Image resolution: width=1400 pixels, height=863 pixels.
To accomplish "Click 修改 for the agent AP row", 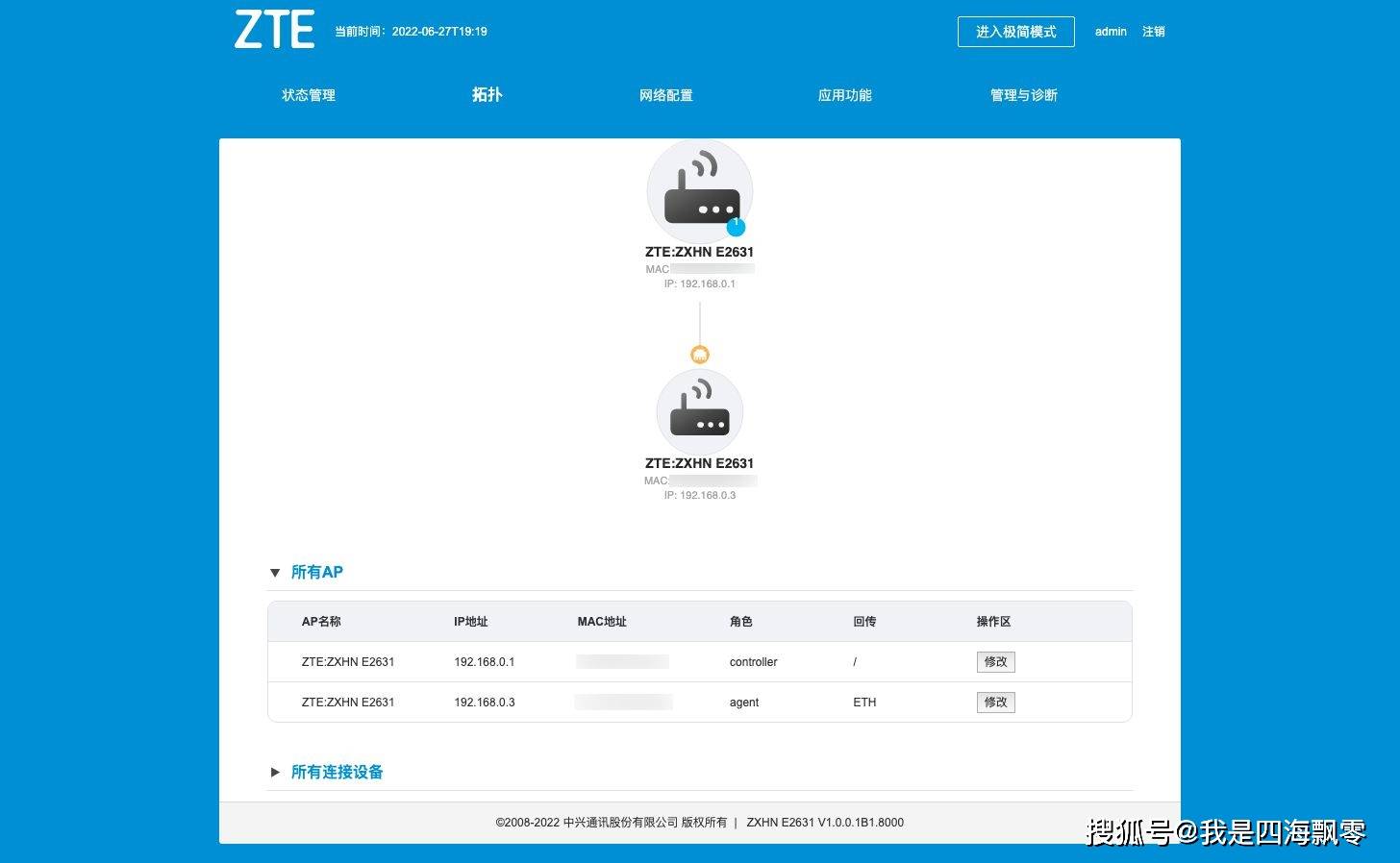I will [995, 703].
